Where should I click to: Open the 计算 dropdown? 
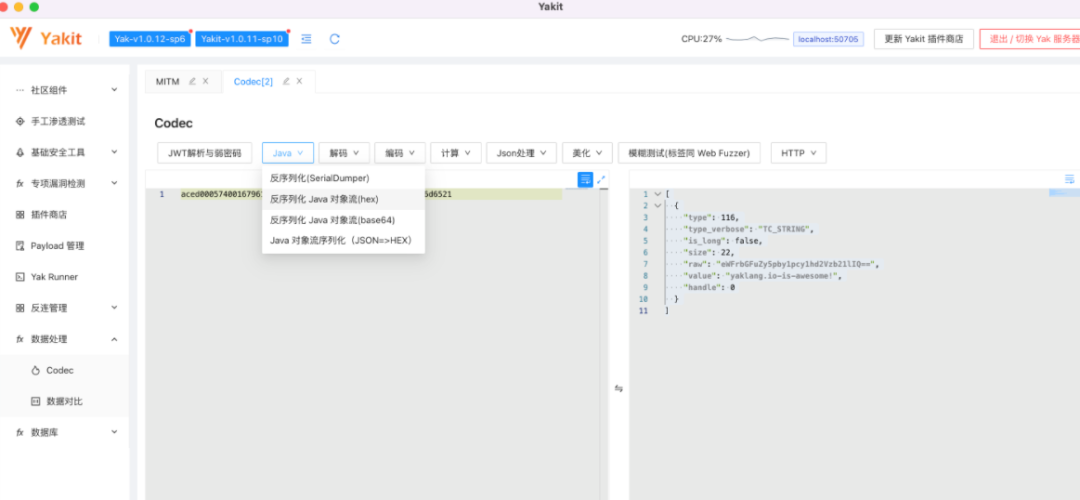456,153
